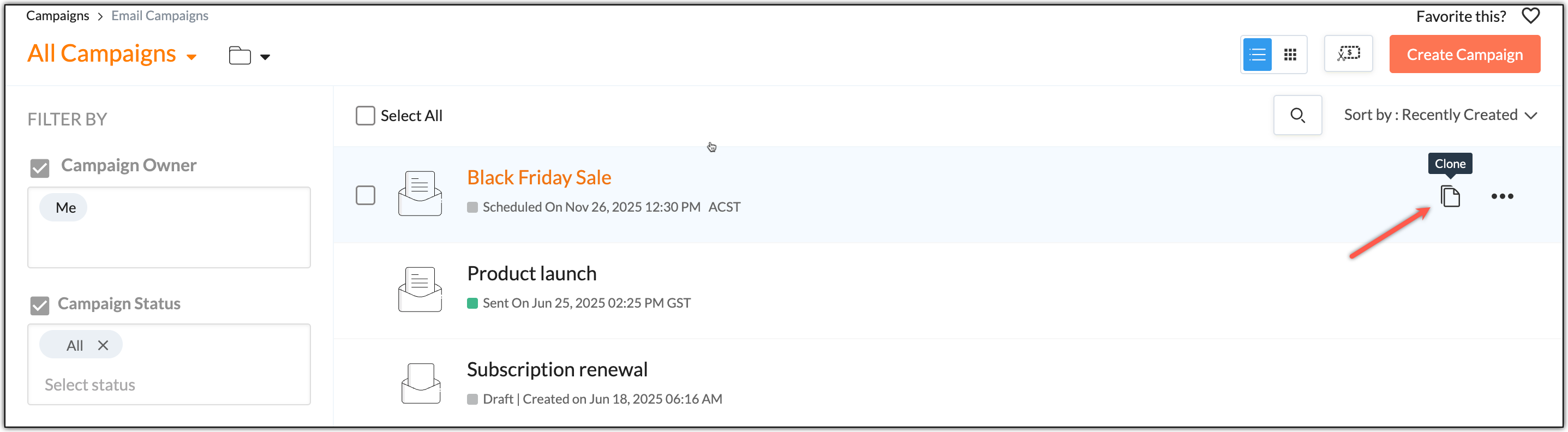Go to Campaigns breadcrumb
The width and height of the screenshot is (1568, 432).
point(58,16)
